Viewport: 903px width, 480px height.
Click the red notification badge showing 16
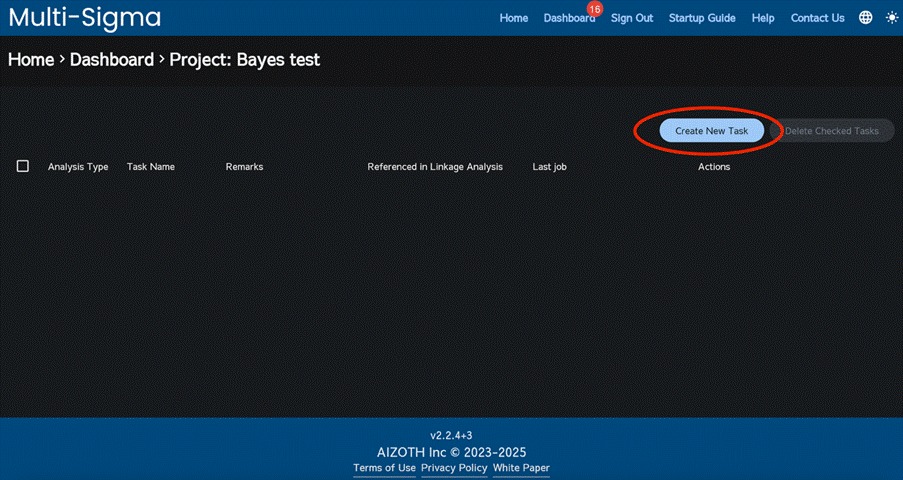pos(595,9)
